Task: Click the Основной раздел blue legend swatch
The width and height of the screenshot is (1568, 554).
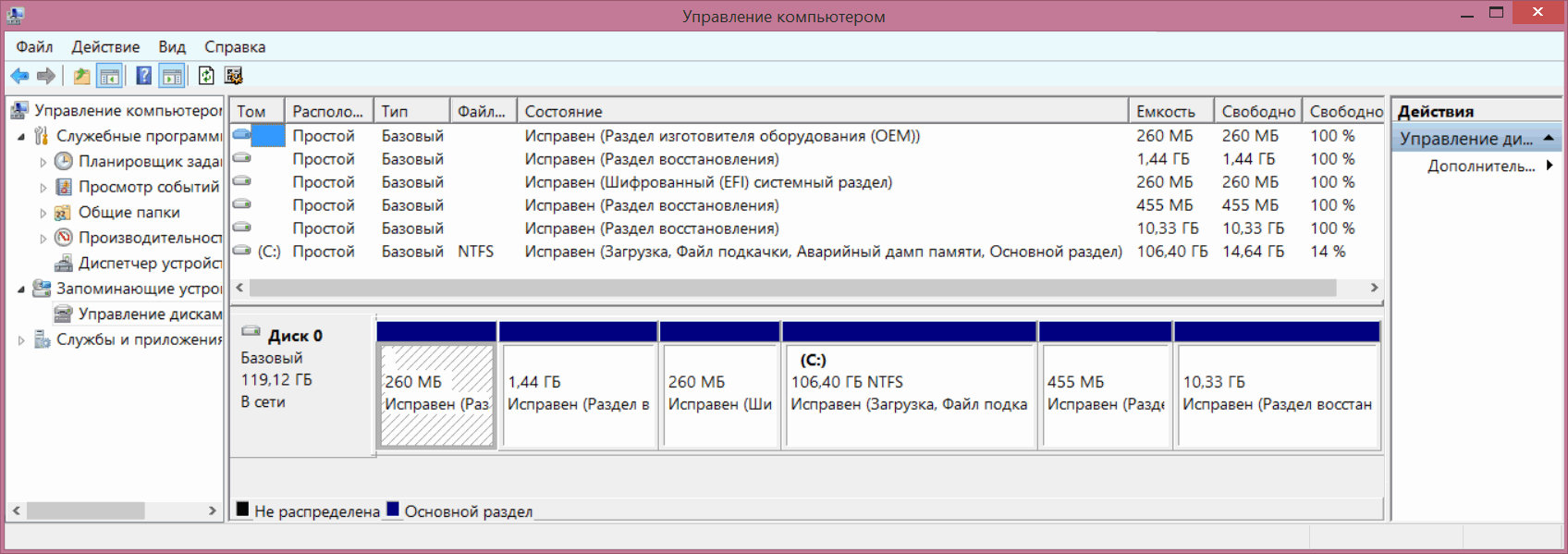Action: pos(393,509)
